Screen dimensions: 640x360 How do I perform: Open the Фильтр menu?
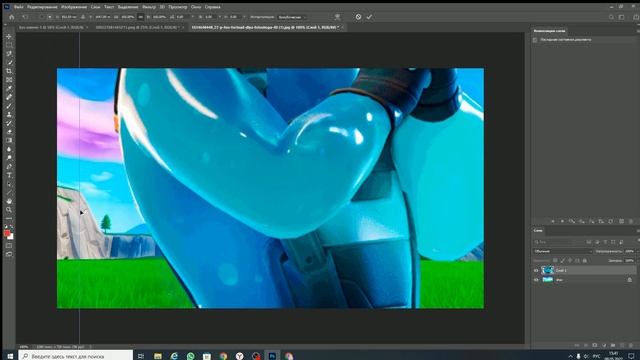click(149, 7)
